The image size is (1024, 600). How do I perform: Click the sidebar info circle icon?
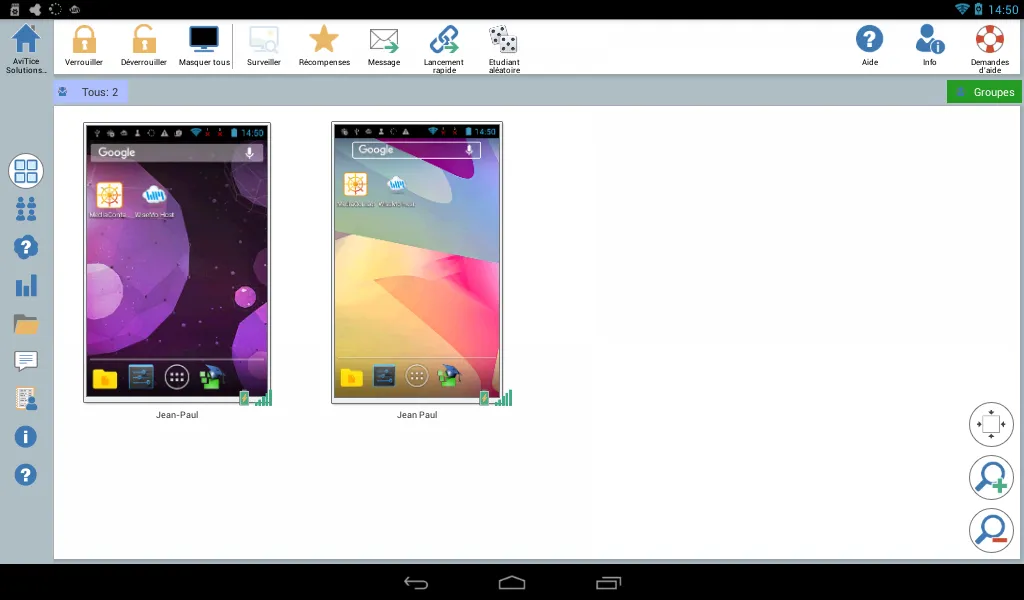(x=25, y=437)
